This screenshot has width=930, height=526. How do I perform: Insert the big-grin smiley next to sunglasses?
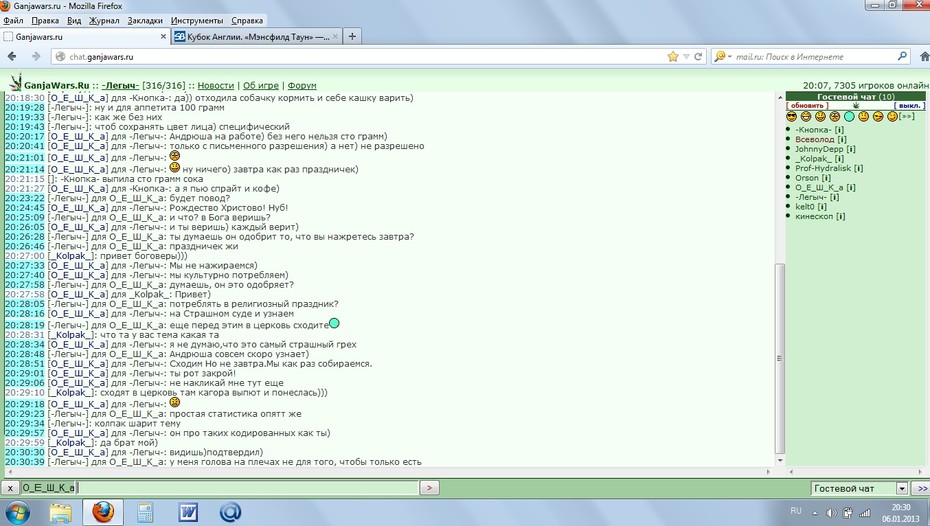(x=805, y=116)
